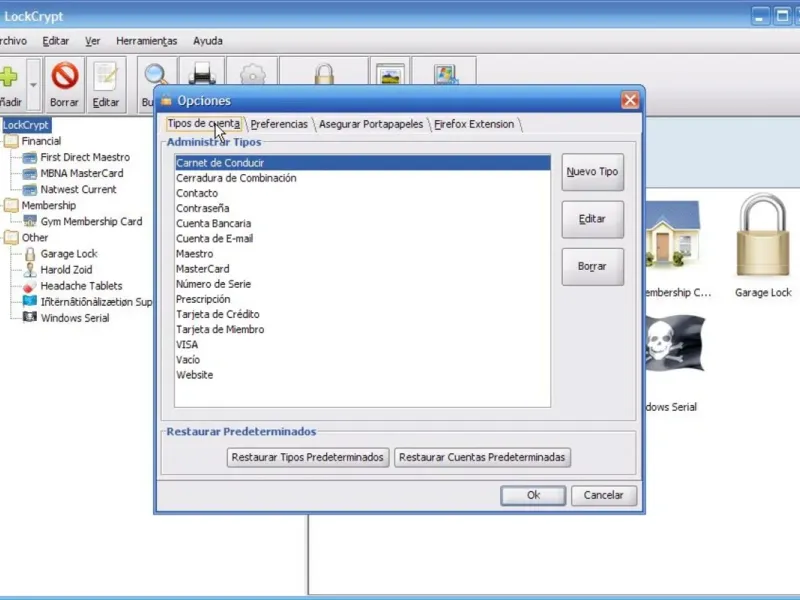
Task: Click the picture frame toolbar icon
Action: coord(390,74)
